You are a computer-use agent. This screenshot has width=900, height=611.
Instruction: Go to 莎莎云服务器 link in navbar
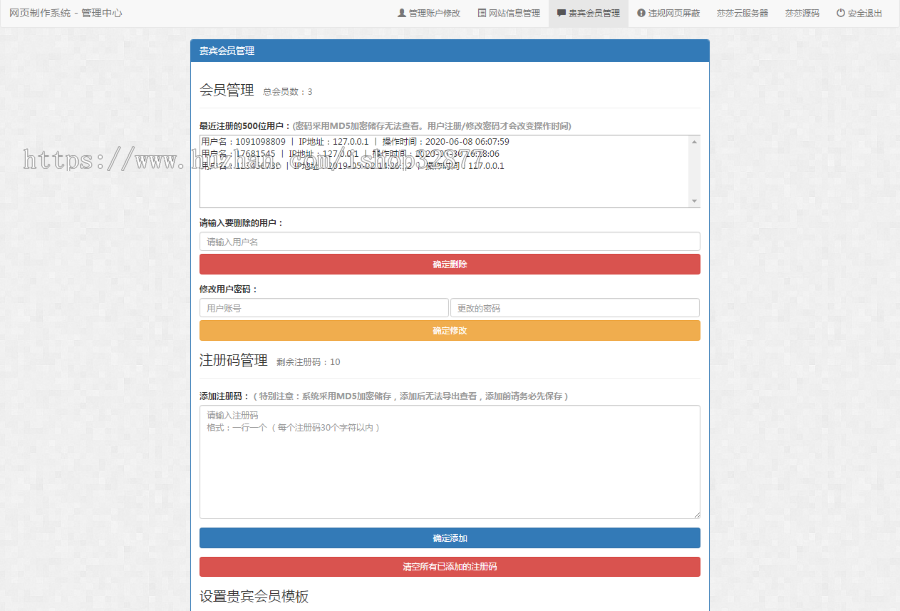pyautogui.click(x=742, y=13)
